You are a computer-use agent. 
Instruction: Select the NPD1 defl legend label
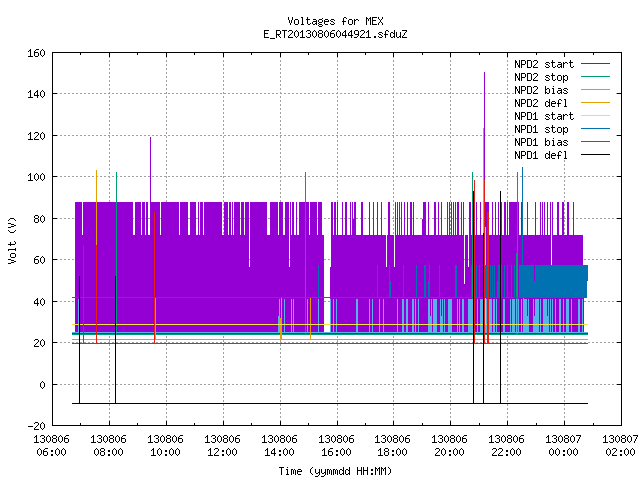tap(541, 156)
